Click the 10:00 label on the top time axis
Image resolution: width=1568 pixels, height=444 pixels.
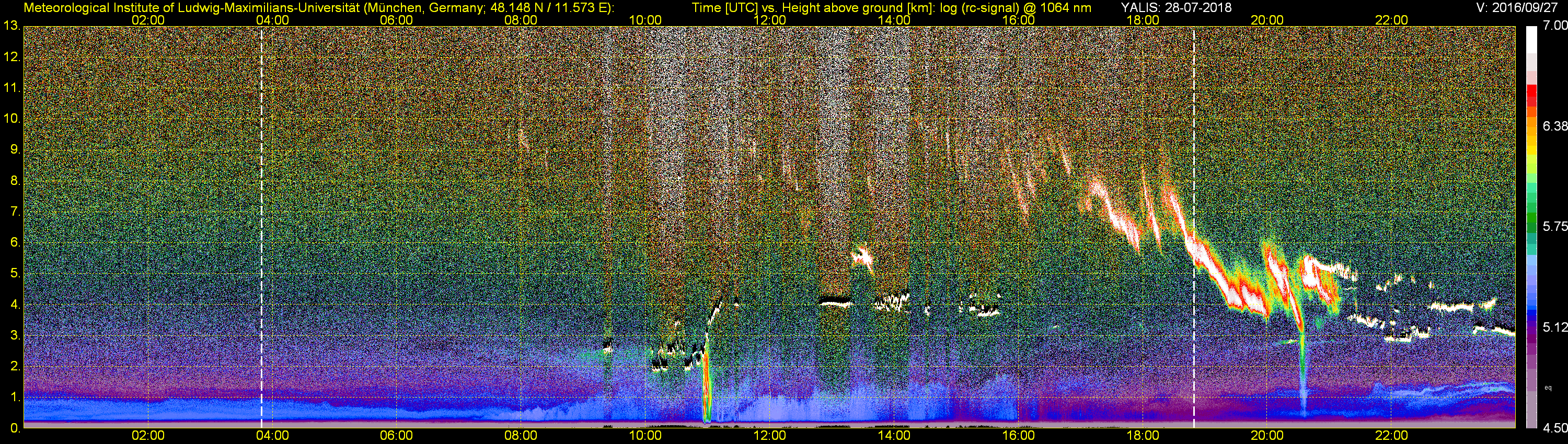click(x=645, y=20)
